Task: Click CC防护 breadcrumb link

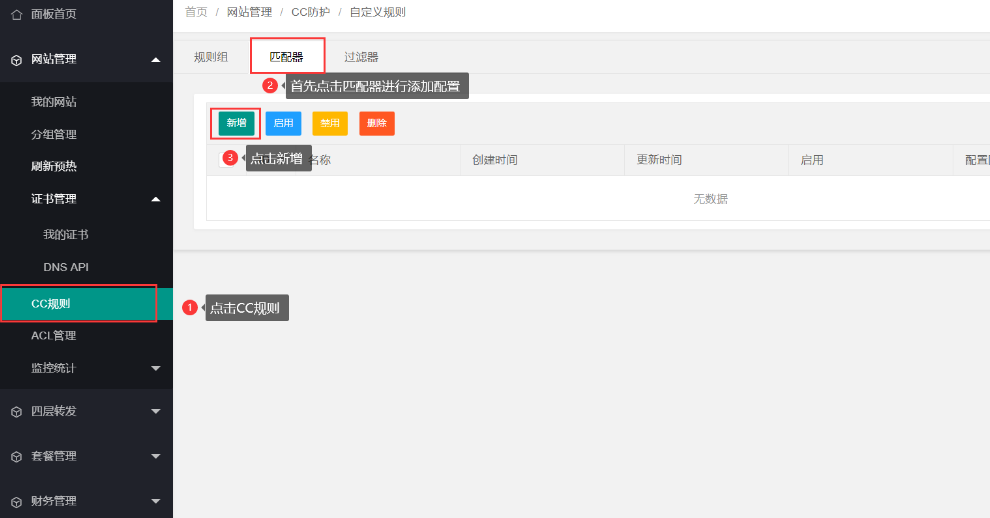Action: click(311, 12)
